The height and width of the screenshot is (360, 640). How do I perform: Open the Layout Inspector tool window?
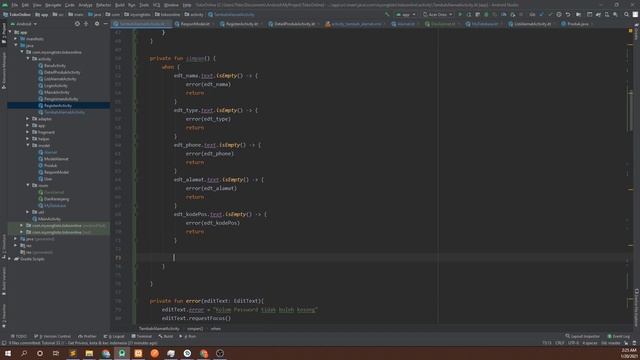click(582, 336)
